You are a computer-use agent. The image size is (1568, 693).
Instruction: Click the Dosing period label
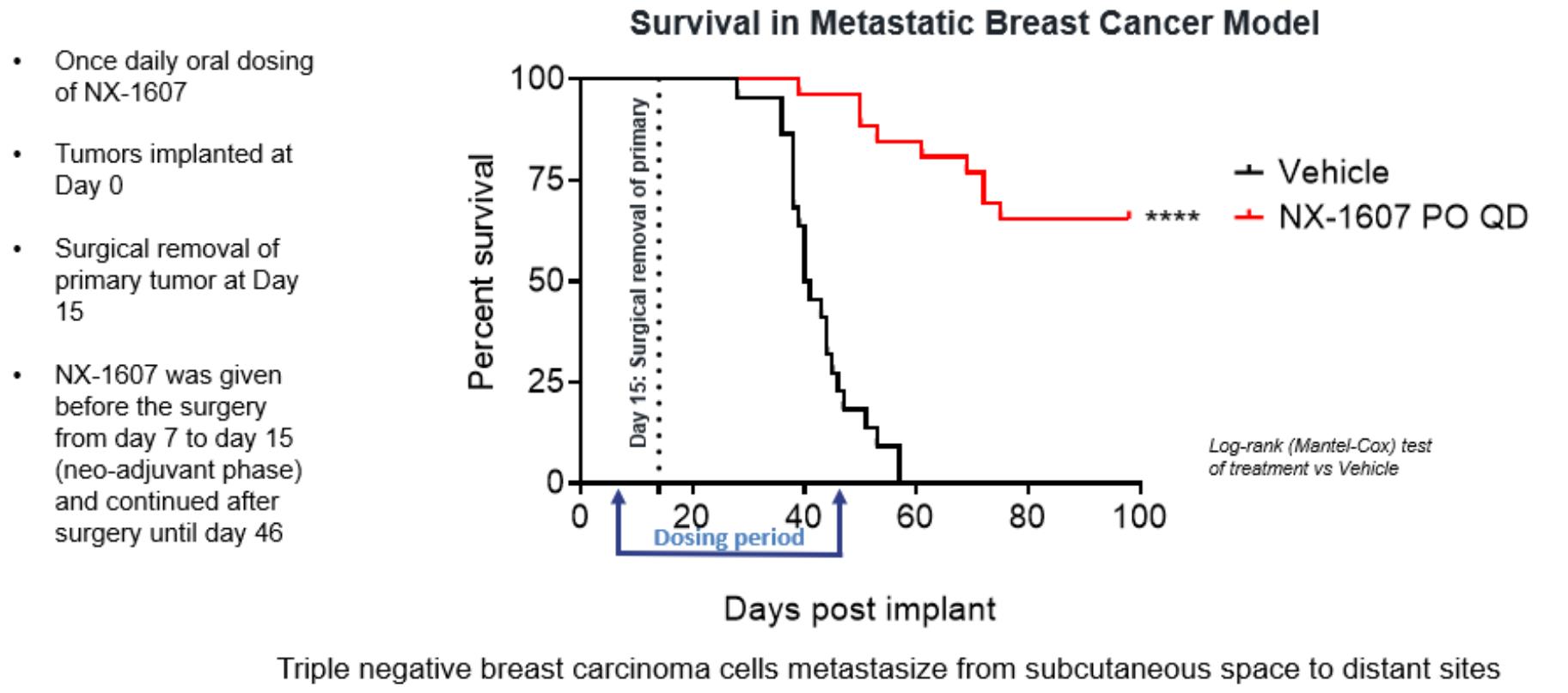tap(729, 538)
